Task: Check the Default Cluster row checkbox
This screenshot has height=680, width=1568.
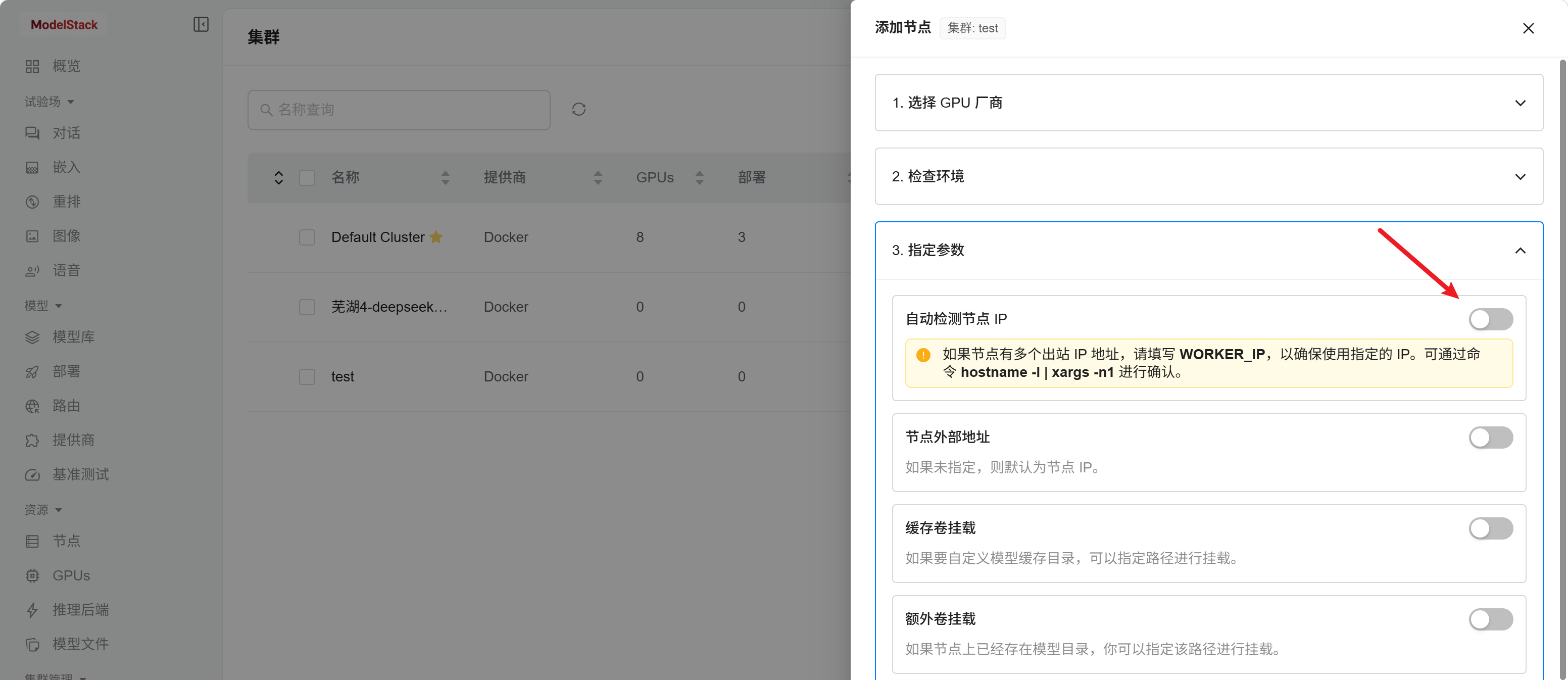Action: (307, 237)
